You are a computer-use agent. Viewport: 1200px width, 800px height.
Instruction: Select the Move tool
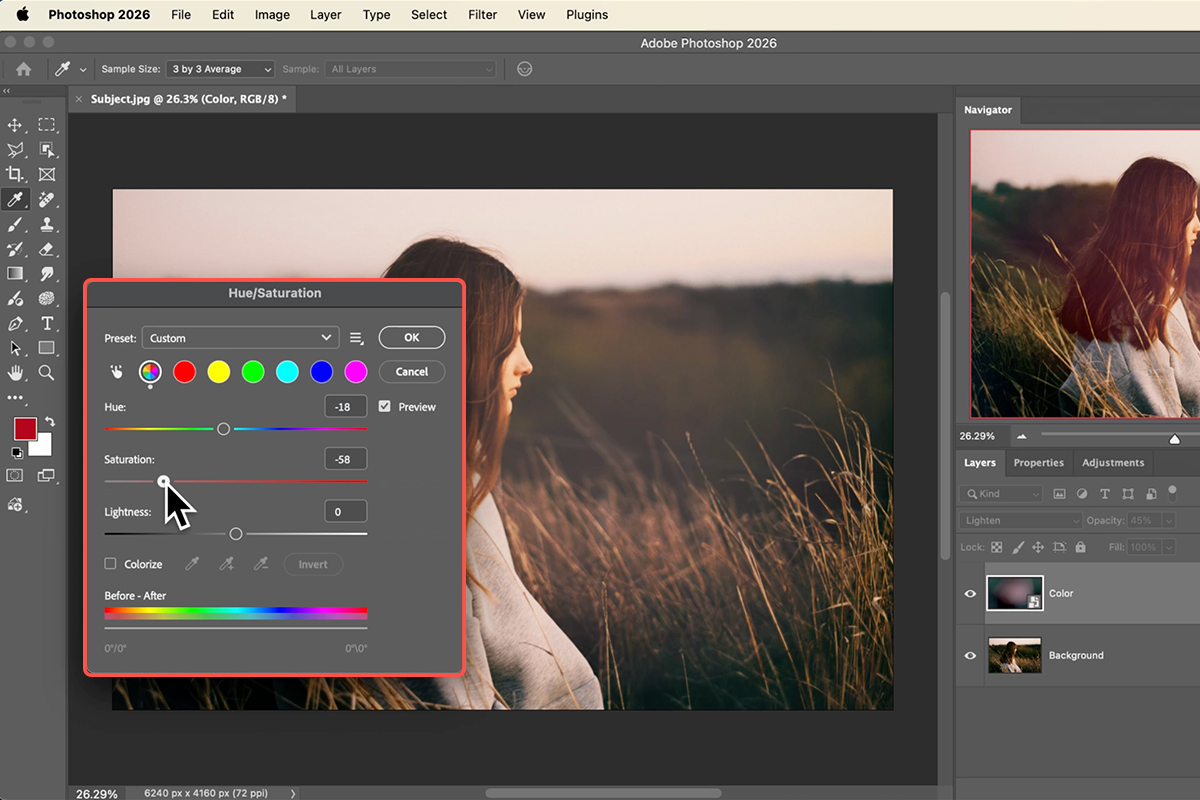[15, 125]
